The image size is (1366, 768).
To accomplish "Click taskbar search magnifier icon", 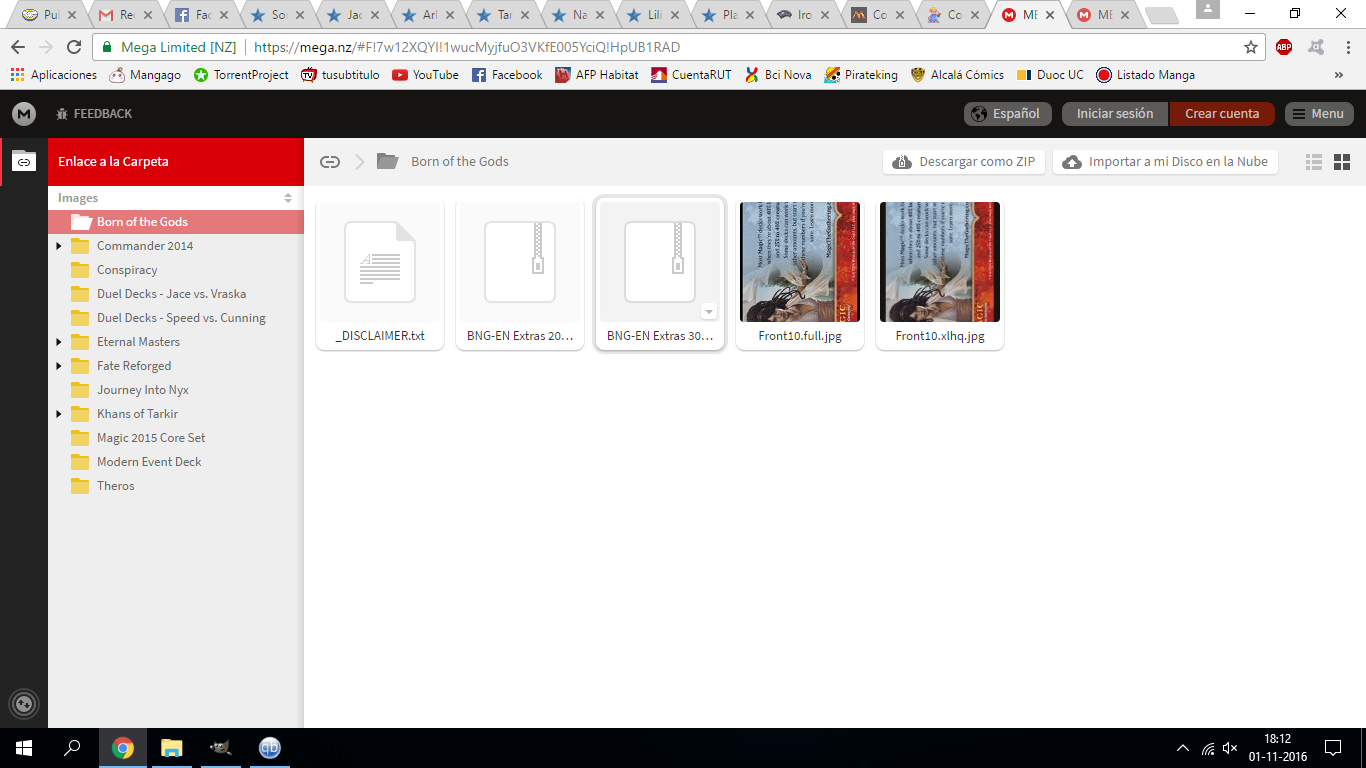I will point(72,748).
